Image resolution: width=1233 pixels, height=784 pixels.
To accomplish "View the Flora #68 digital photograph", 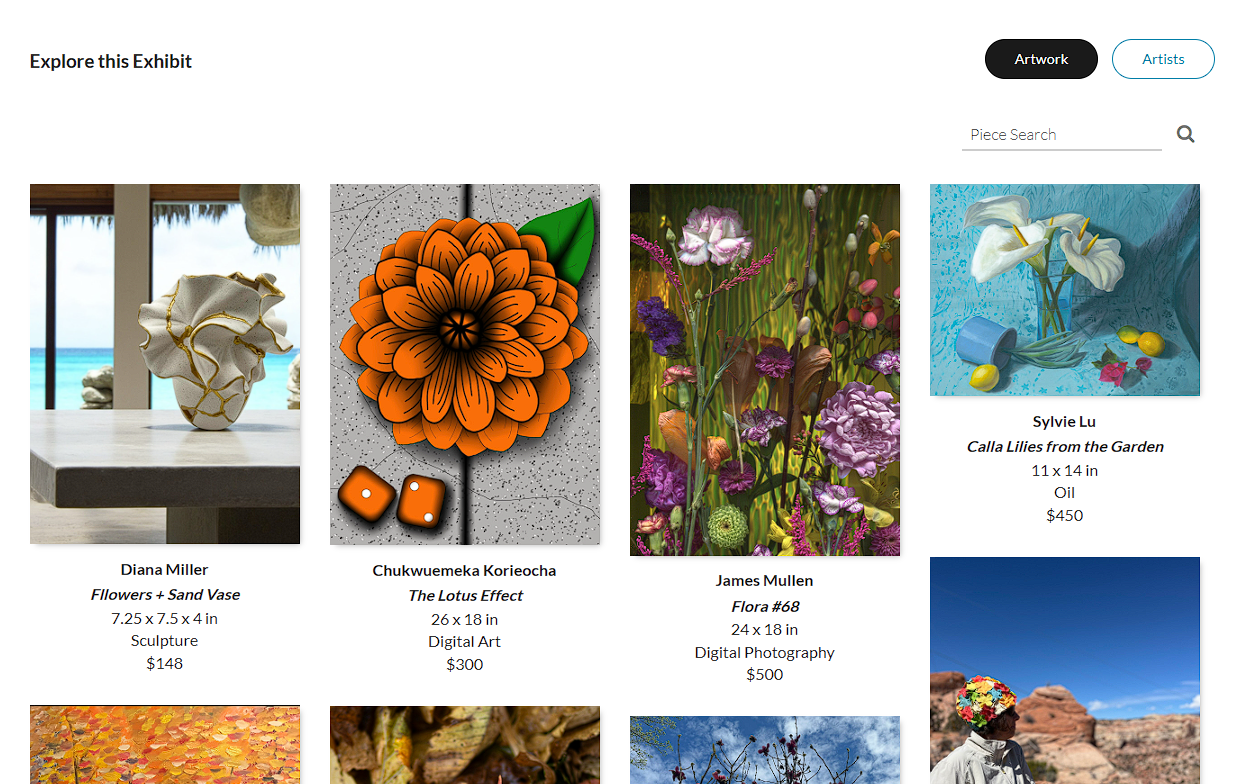I will tap(765, 370).
